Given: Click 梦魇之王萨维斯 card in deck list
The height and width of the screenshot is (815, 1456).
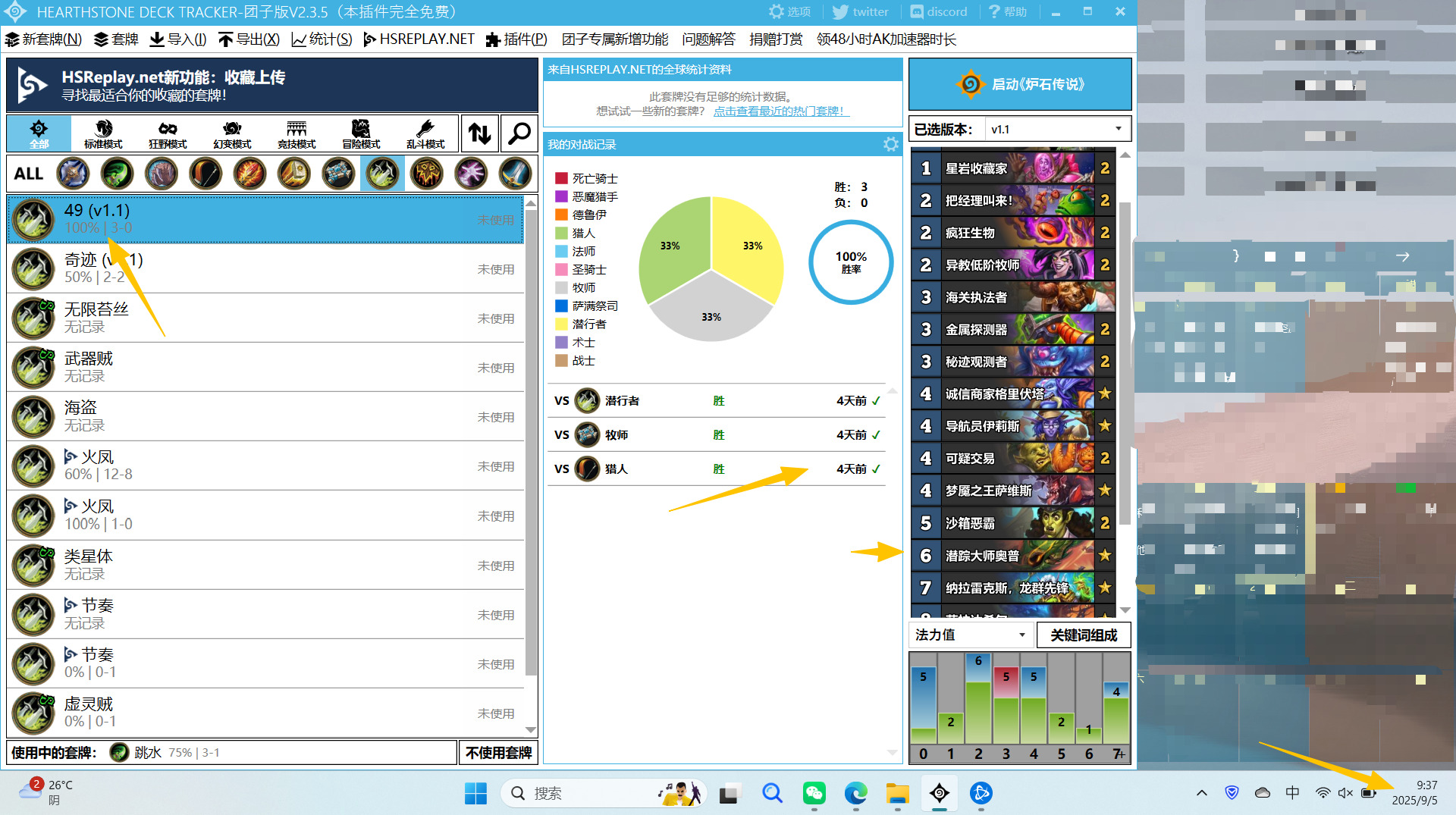Looking at the screenshot, I should (x=1013, y=491).
